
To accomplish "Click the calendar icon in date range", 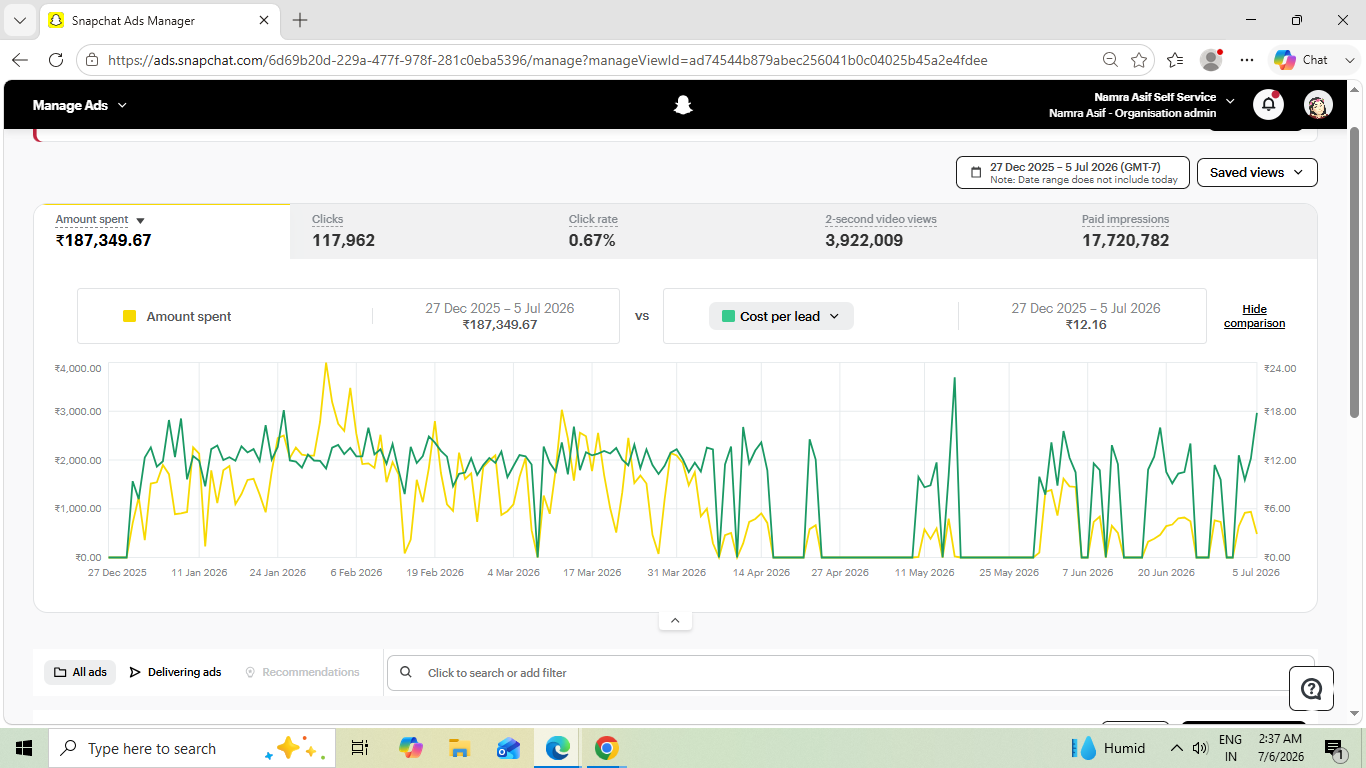I will pyautogui.click(x=976, y=173).
